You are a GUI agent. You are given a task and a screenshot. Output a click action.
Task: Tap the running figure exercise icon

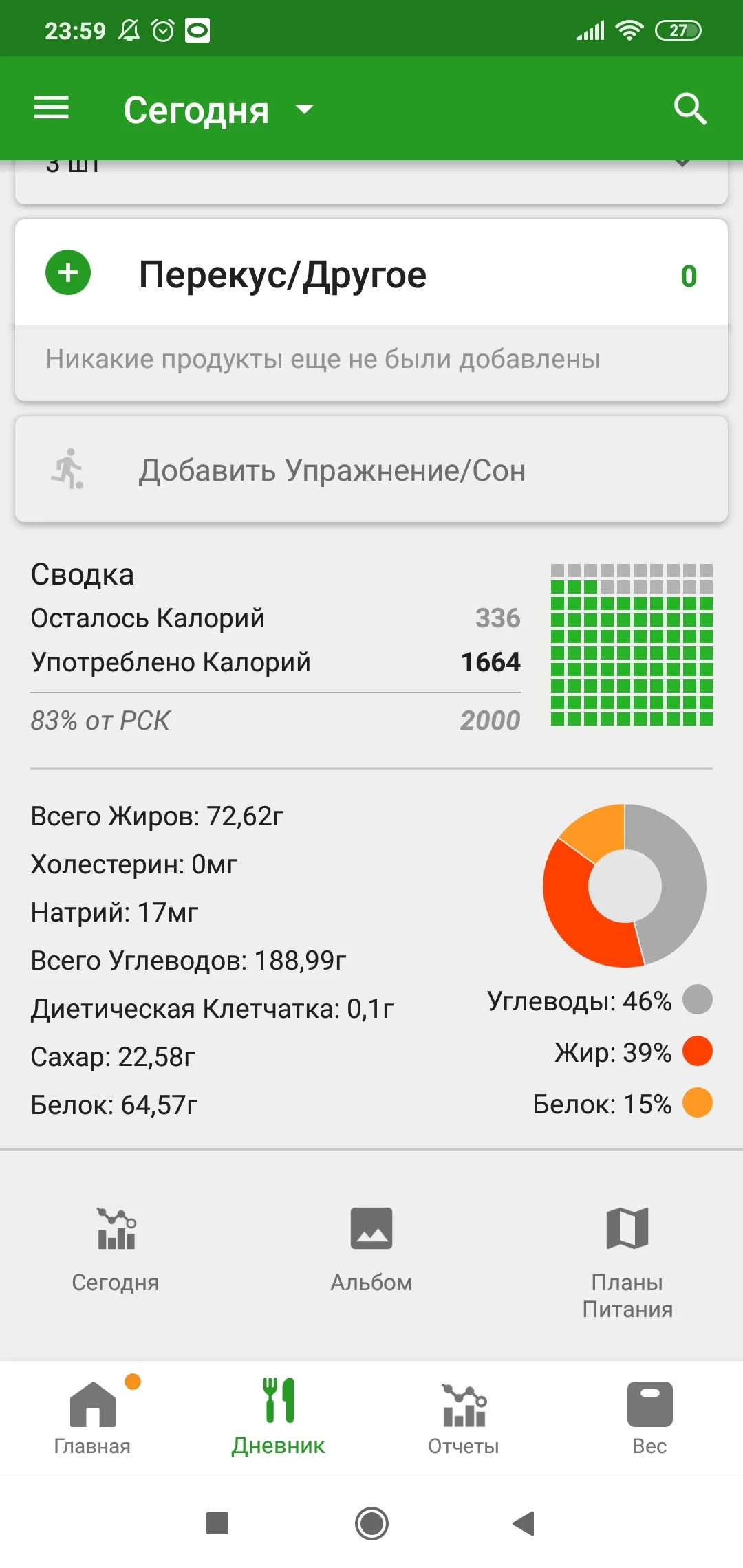68,470
